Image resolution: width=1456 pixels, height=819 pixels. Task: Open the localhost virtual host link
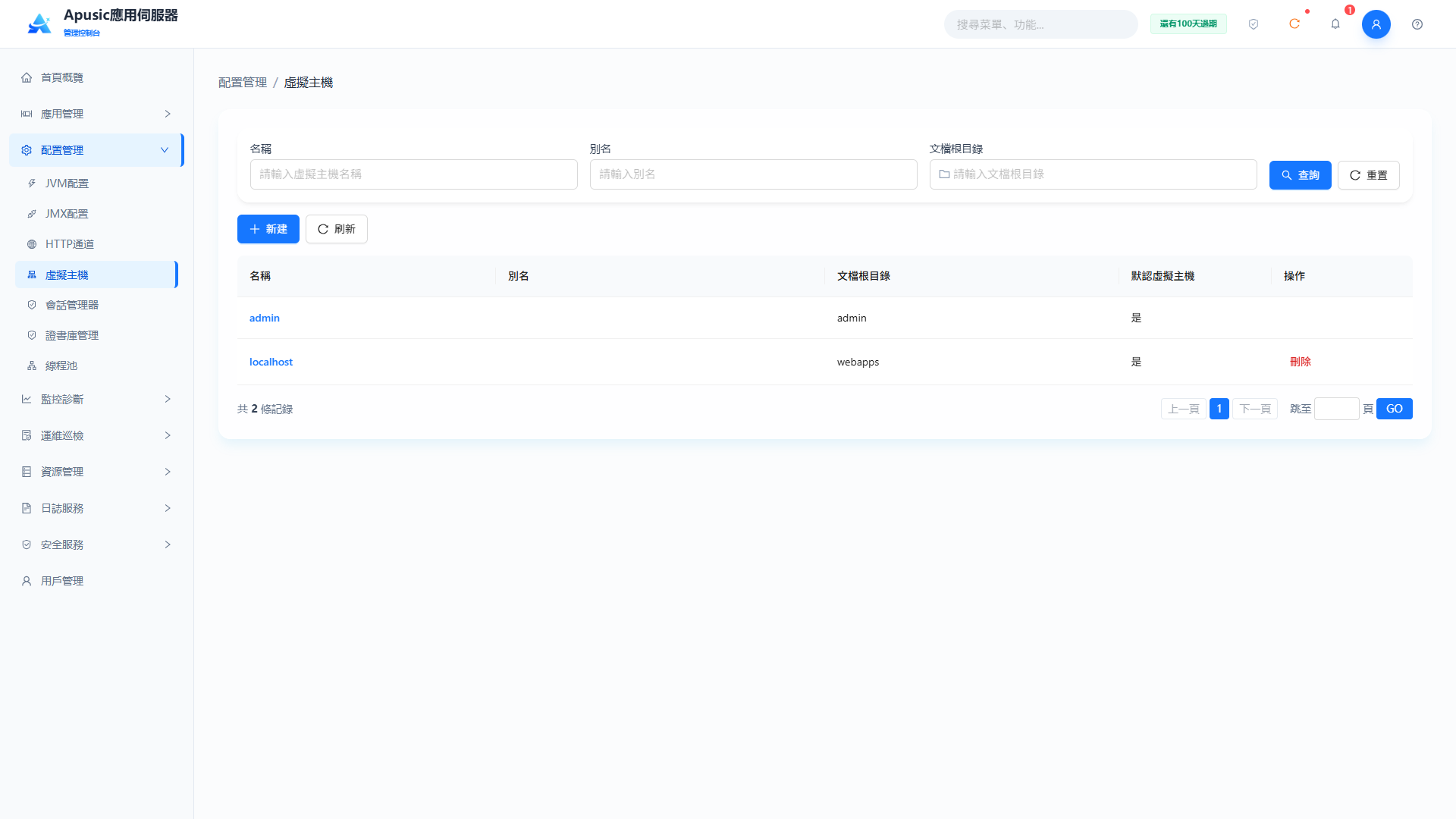(x=271, y=362)
